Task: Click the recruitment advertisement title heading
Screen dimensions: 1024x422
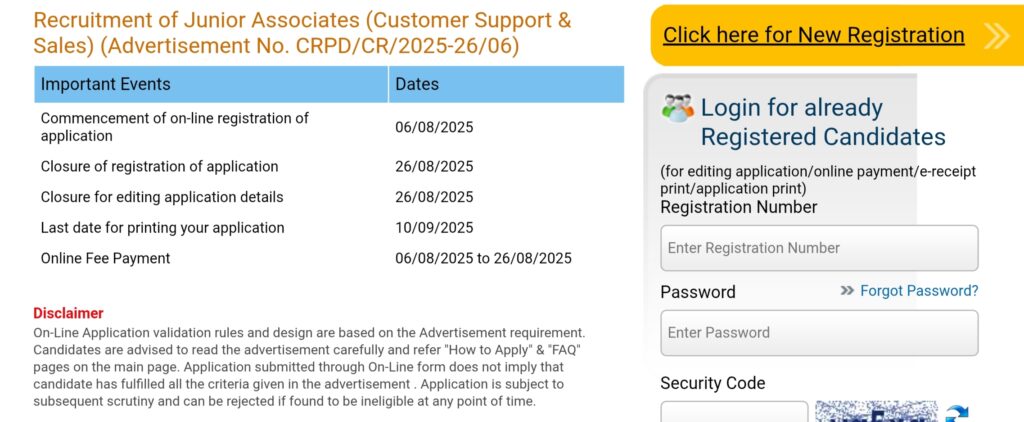Action: click(302, 33)
